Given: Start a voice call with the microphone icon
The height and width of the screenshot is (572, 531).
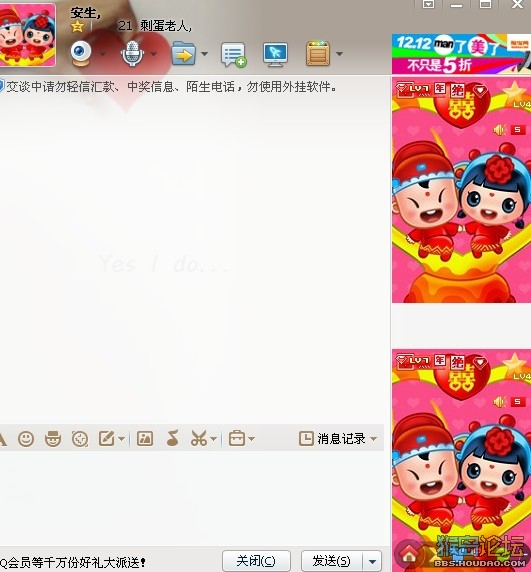Looking at the screenshot, I should click(x=132, y=53).
